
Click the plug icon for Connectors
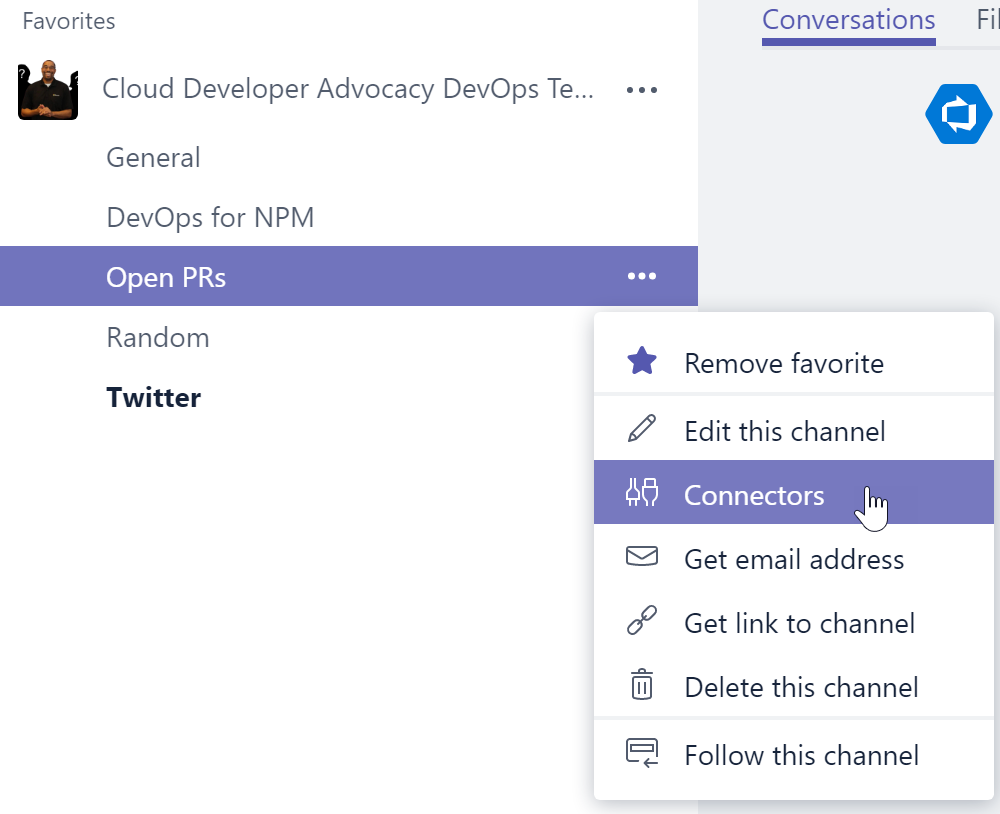642,492
